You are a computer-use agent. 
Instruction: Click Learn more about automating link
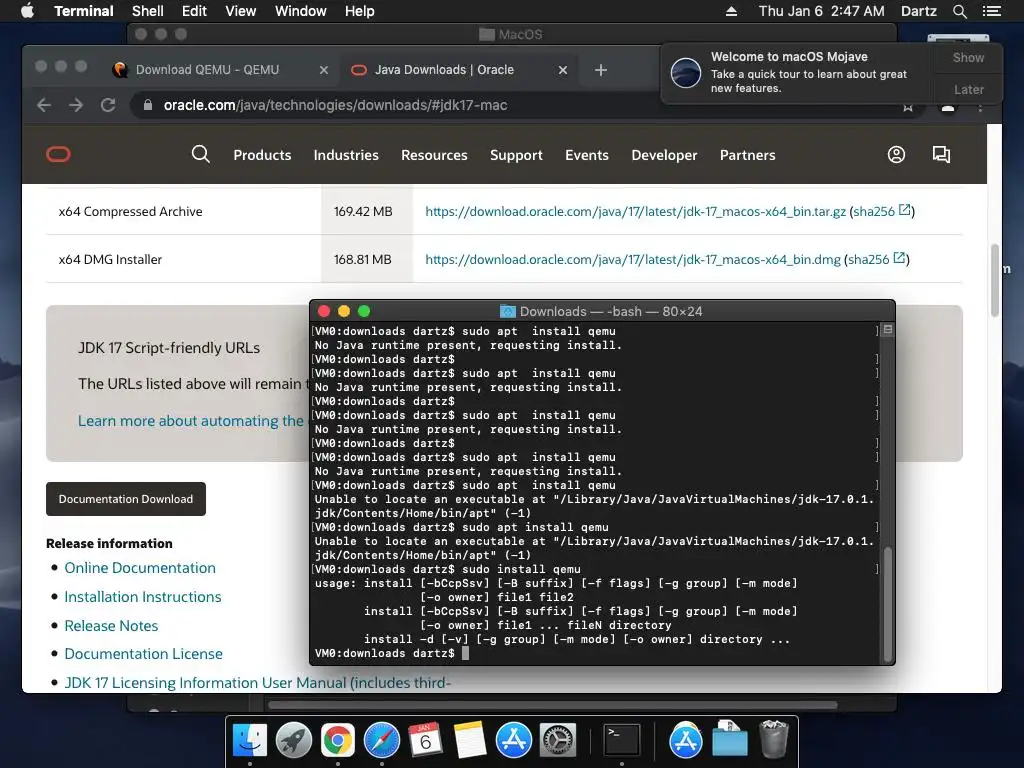191,421
